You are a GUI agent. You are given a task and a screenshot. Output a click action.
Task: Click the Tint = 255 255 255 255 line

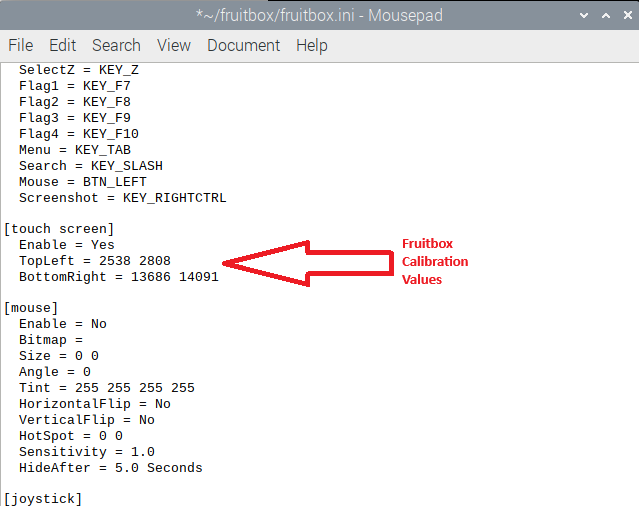tap(107, 388)
